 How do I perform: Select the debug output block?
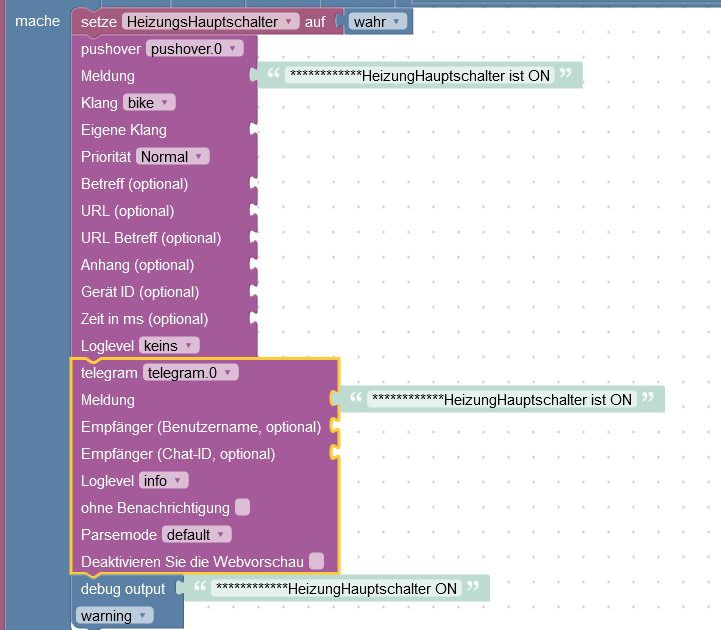click(123, 589)
